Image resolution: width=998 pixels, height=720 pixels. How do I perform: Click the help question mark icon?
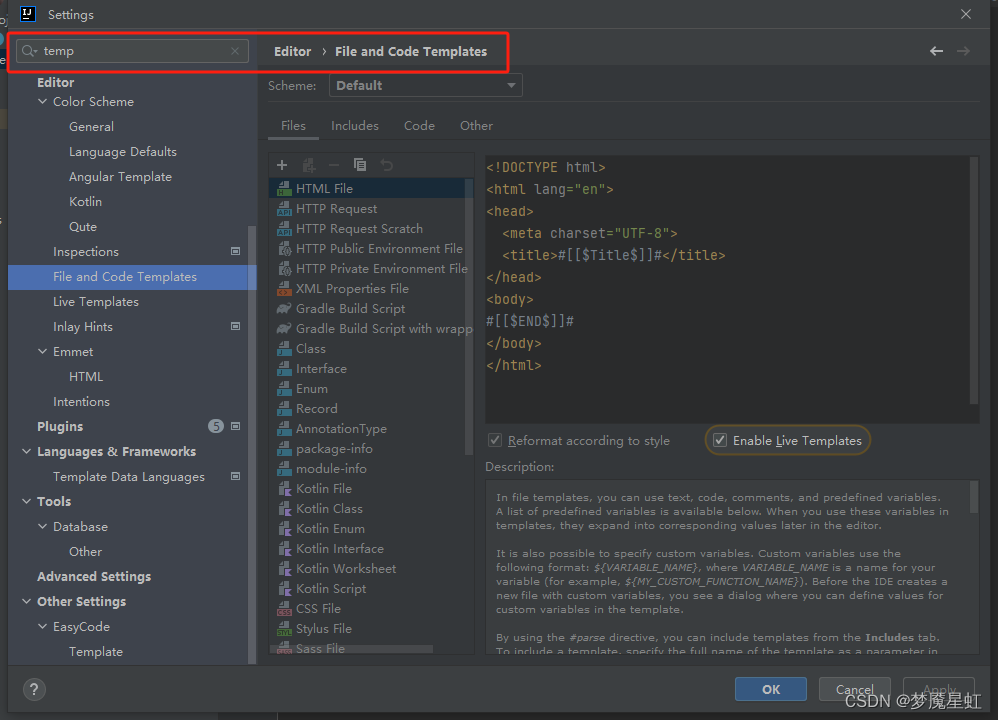pyautogui.click(x=34, y=689)
